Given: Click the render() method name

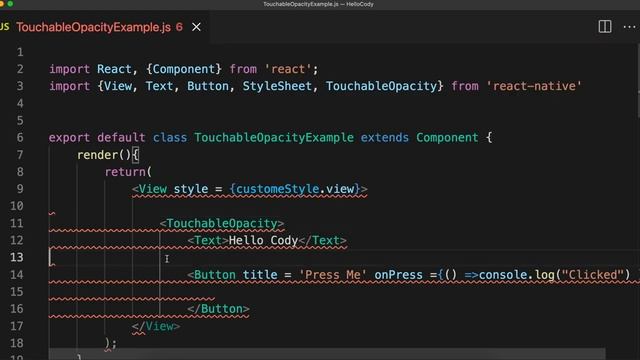Looking at the screenshot, I should pyautogui.click(x=97, y=155).
